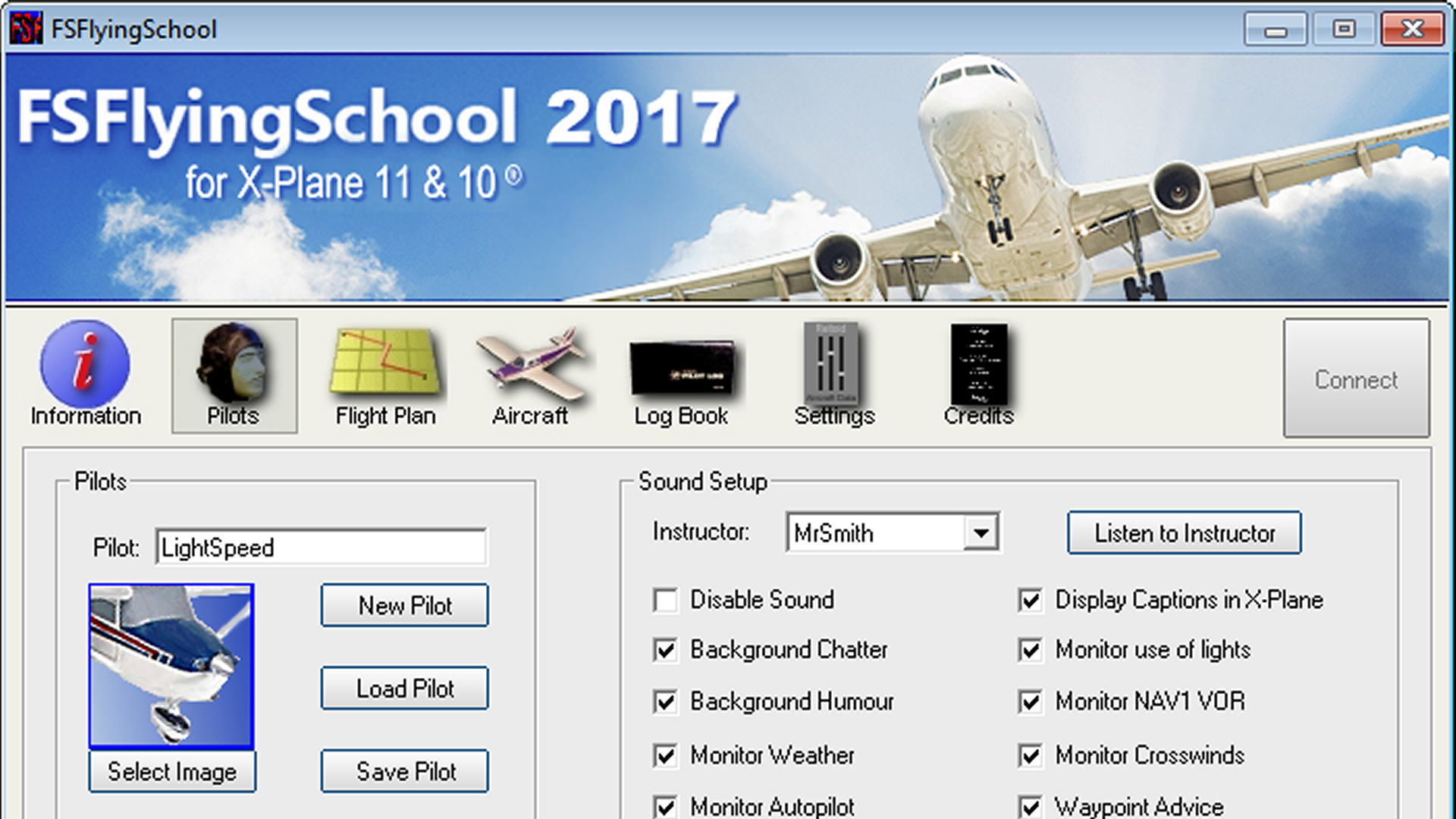Click the FSFlyingSchool title bar app icon
Viewport: 1456px width, 819px height.
[26, 29]
